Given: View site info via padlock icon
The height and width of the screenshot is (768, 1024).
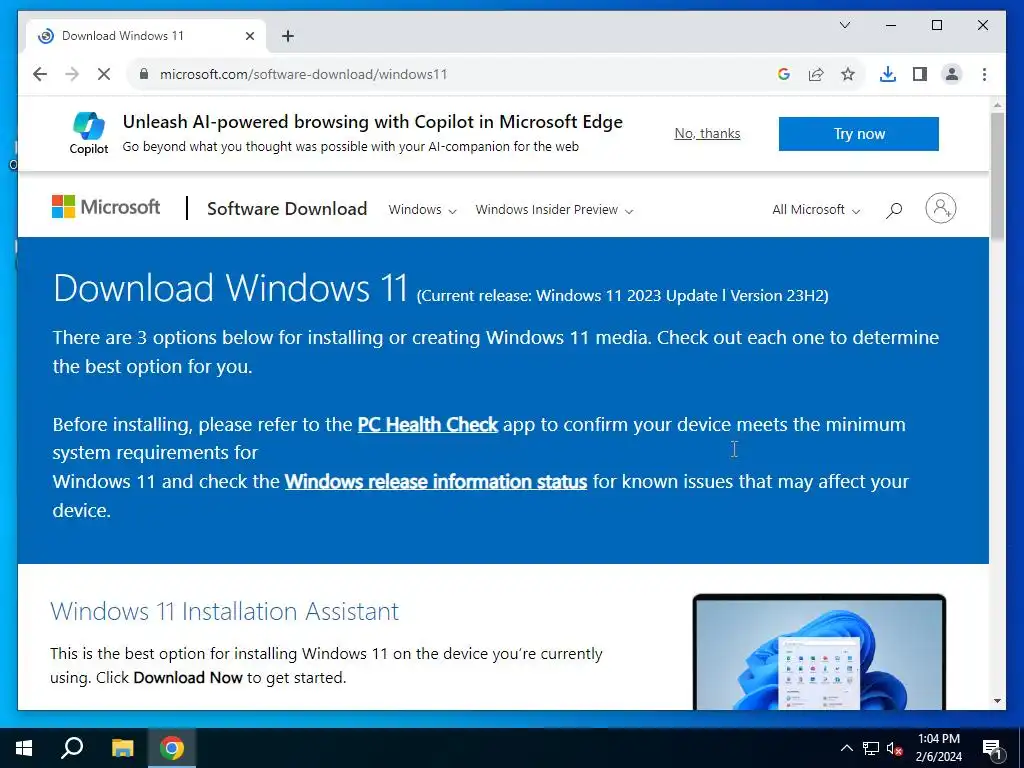Looking at the screenshot, I should [x=144, y=74].
